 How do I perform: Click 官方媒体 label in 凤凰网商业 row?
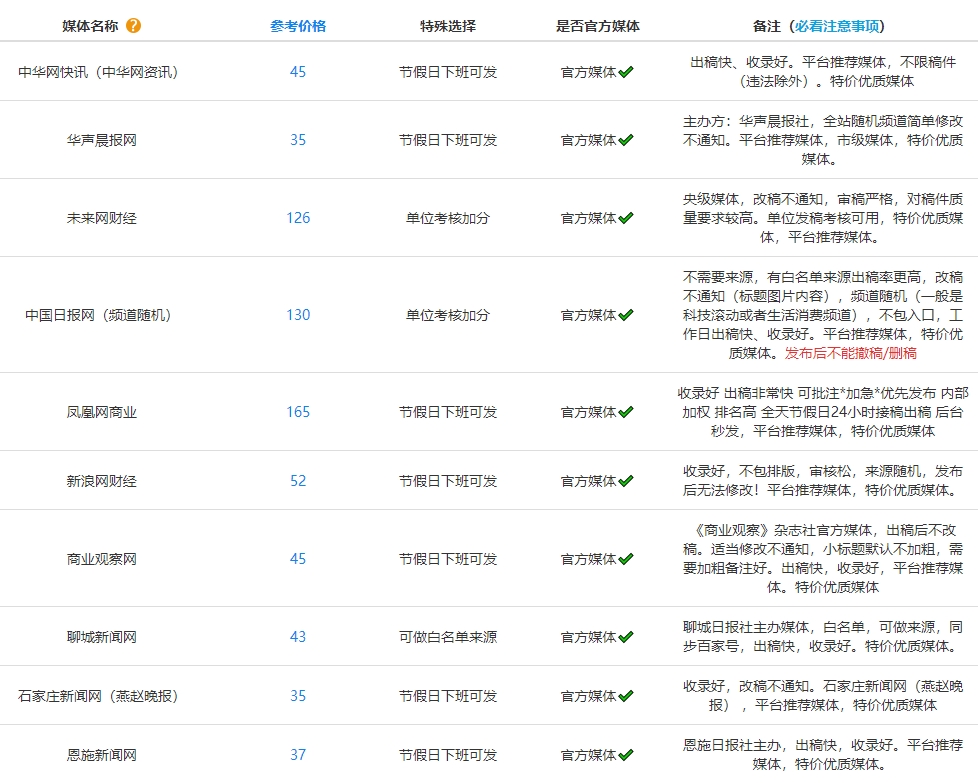589,412
